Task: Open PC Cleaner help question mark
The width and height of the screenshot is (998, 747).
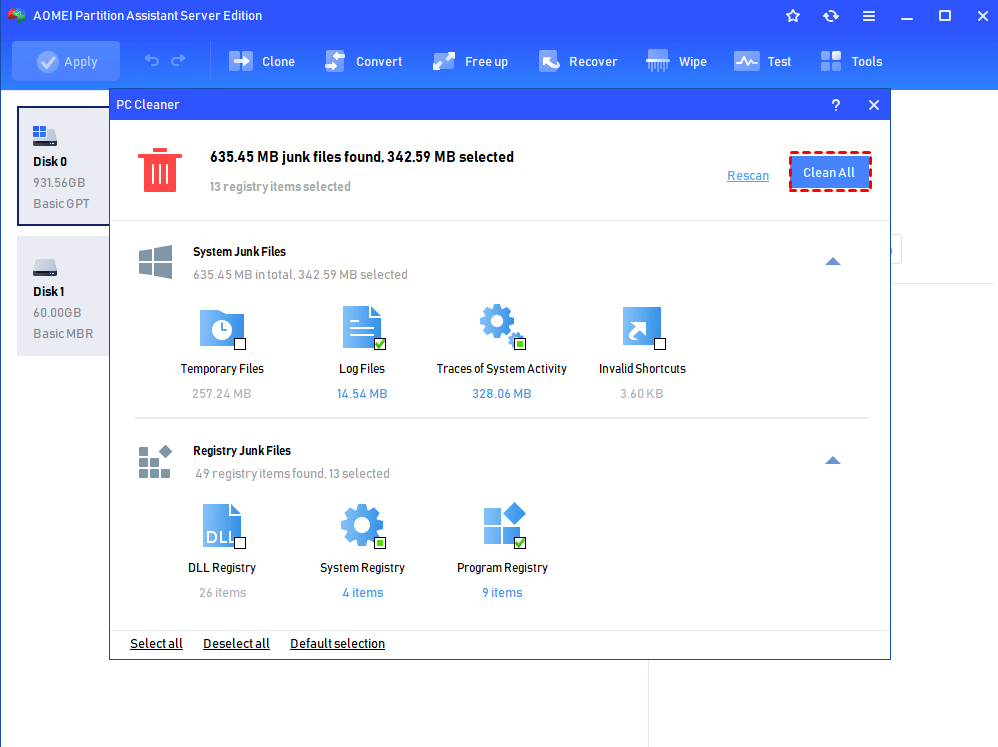Action: 836,105
